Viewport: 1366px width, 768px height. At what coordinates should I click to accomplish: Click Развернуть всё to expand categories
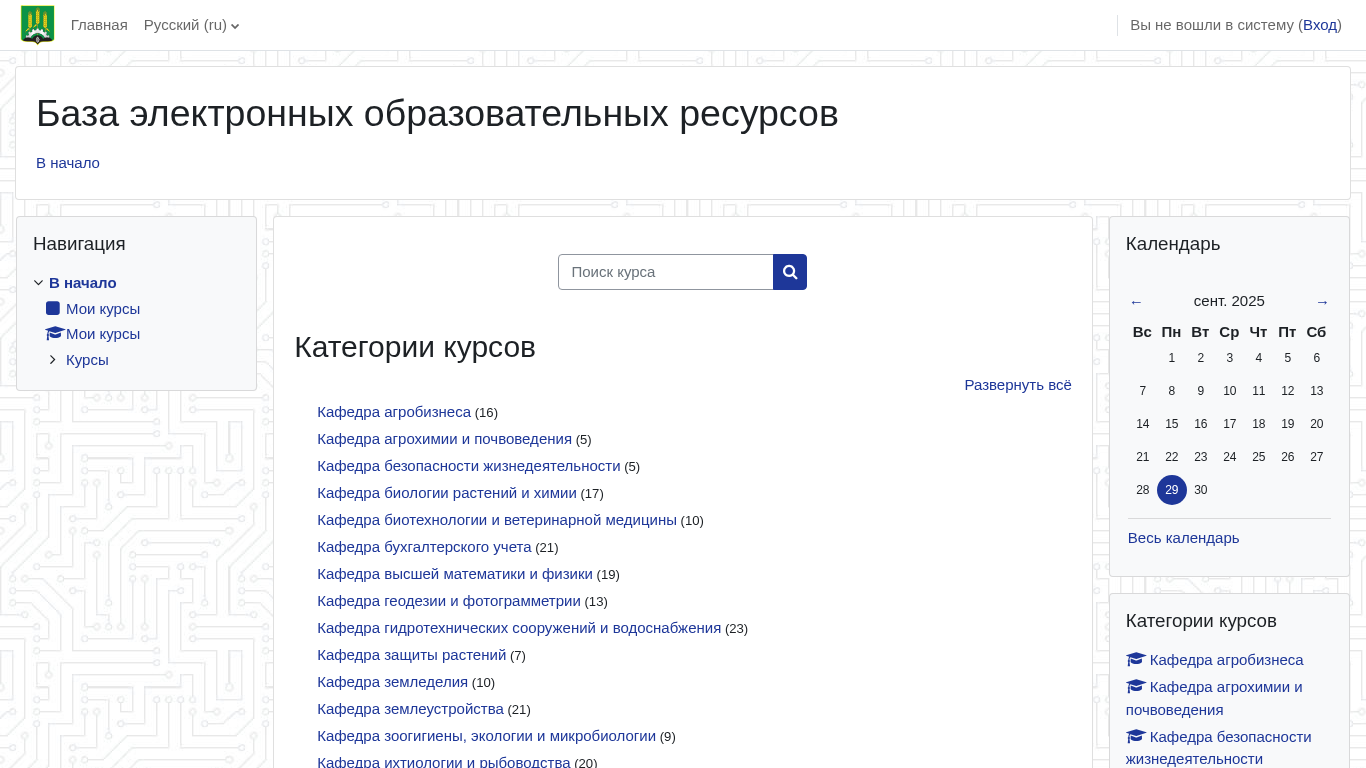pos(1017,385)
